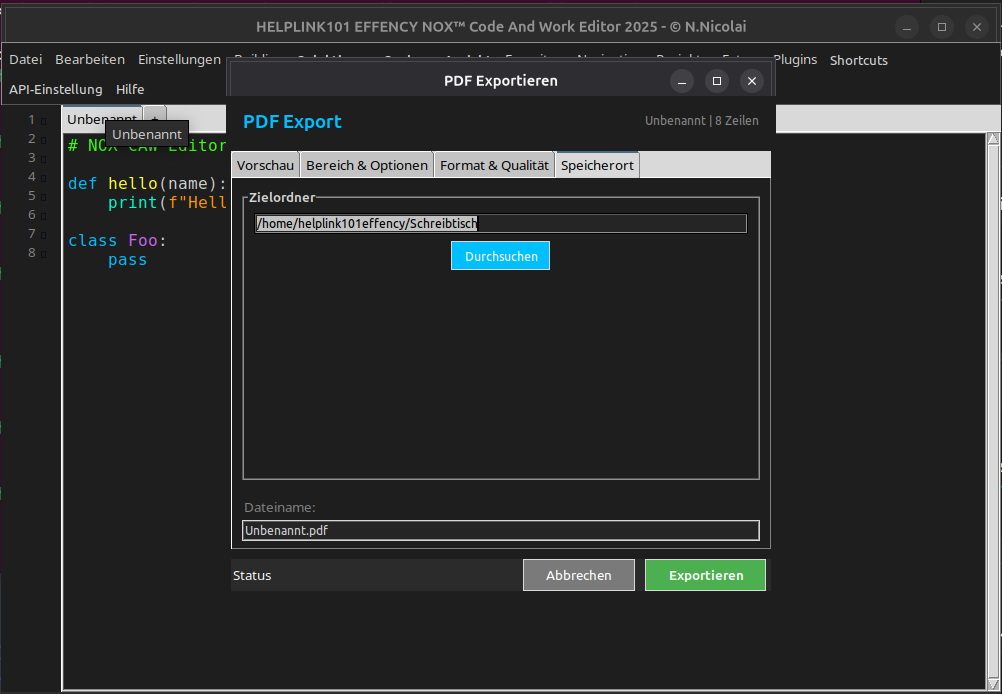
Task: Cancel export with Abbrechen button
Action: pos(578,575)
